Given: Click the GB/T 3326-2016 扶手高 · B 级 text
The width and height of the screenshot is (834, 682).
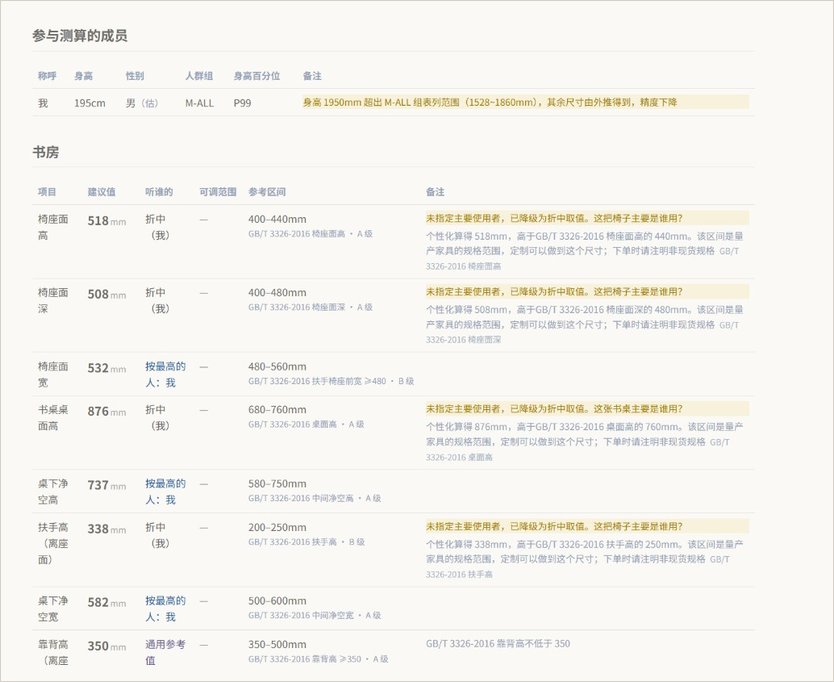Looking at the screenshot, I should [306, 542].
